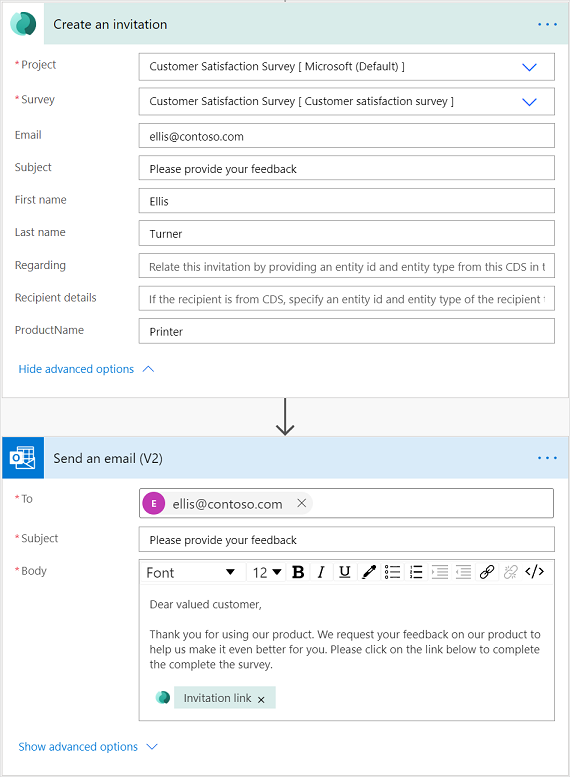The image size is (570, 777).
Task: Open the text highlight color pen
Action: point(369,572)
